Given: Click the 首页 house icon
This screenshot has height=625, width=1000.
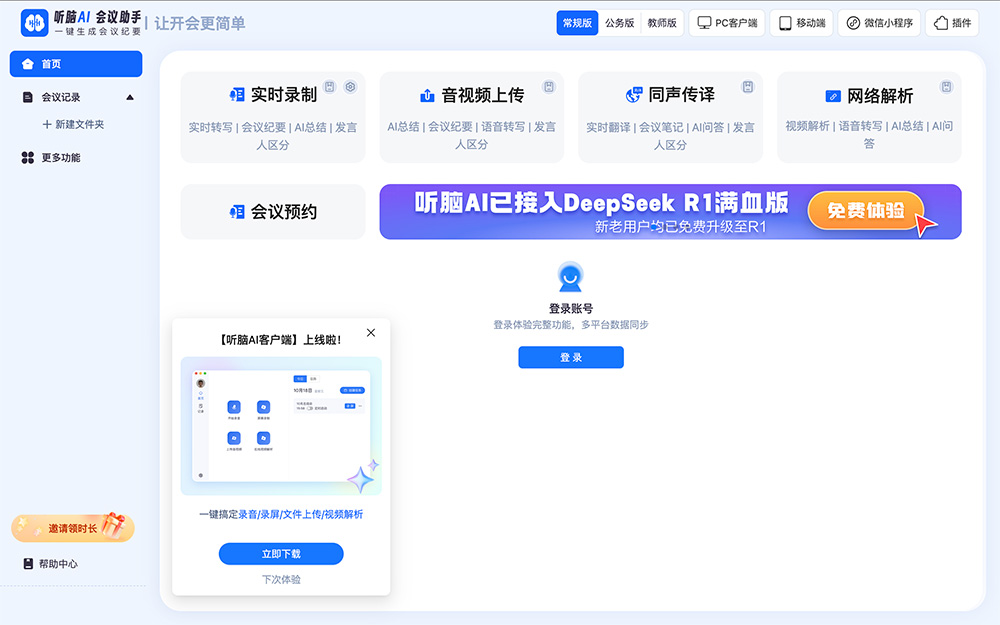Looking at the screenshot, I should pyautogui.click(x=27, y=64).
